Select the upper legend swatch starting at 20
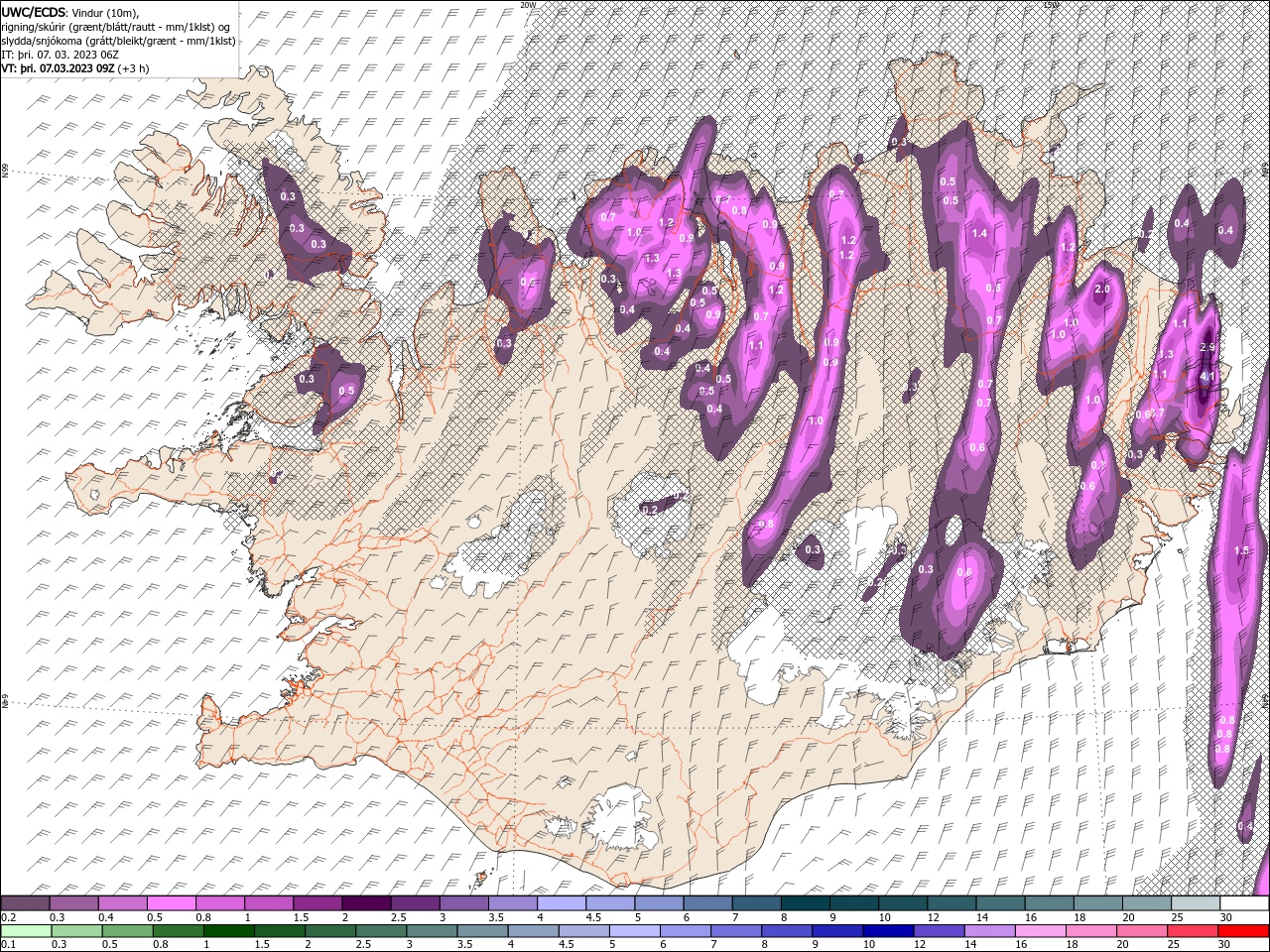The image size is (1270, 952). (1147, 903)
